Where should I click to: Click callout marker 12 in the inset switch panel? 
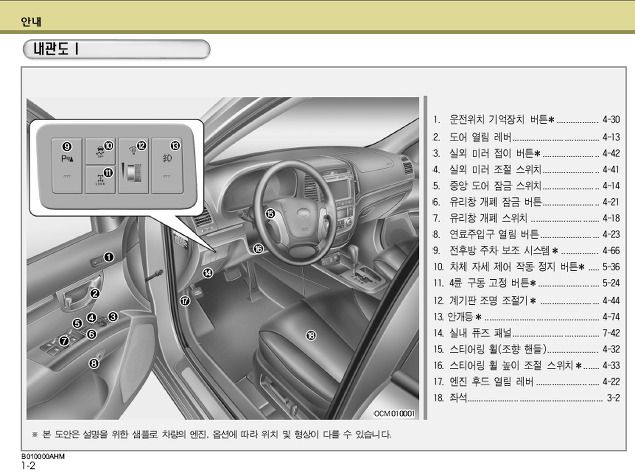point(141,145)
